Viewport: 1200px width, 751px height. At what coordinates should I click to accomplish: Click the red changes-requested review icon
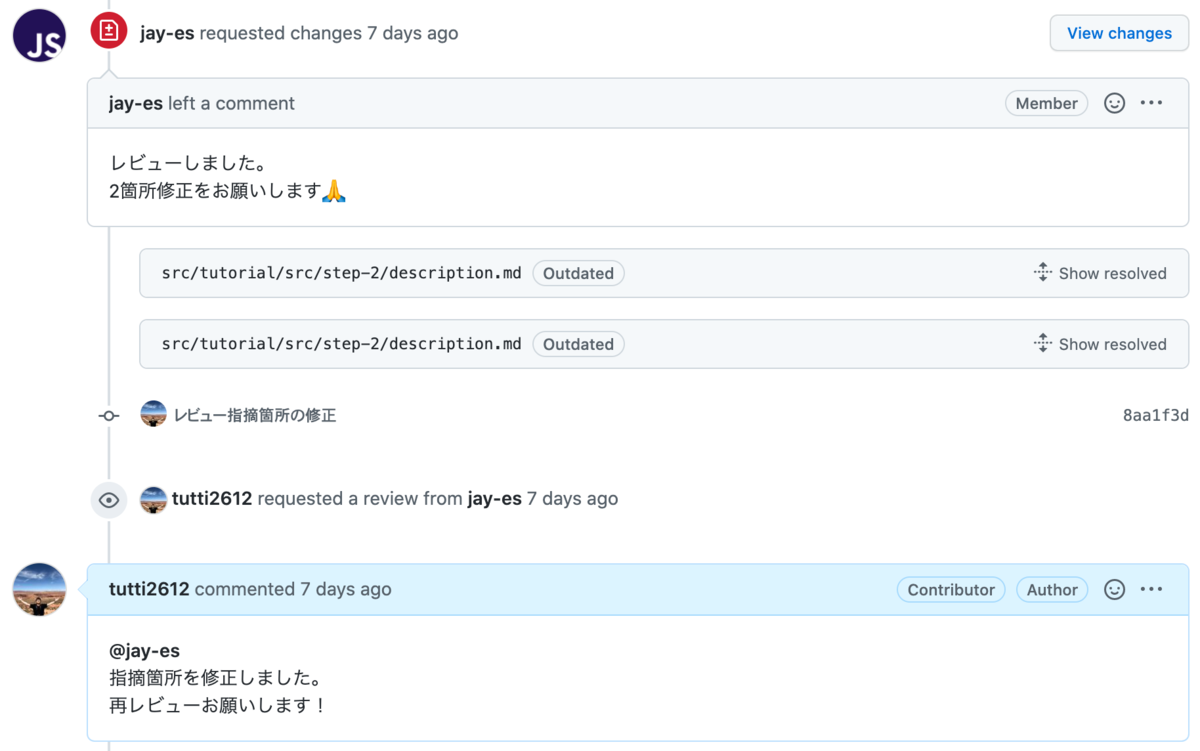[x=108, y=31]
